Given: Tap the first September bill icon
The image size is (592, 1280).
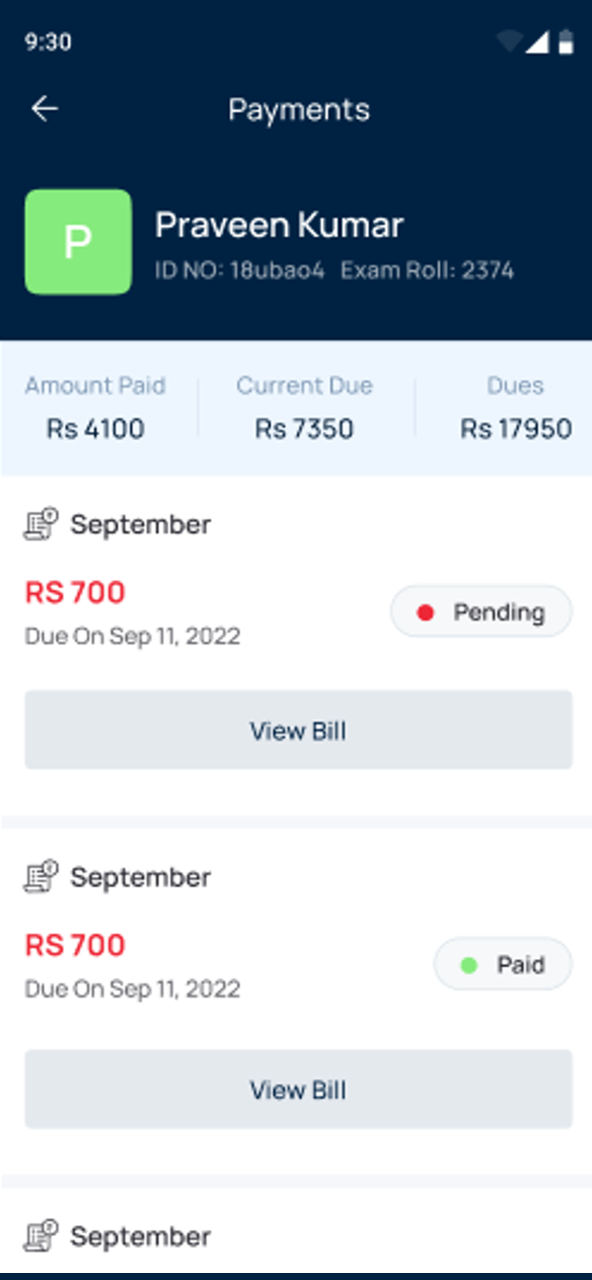Looking at the screenshot, I should 41,524.
